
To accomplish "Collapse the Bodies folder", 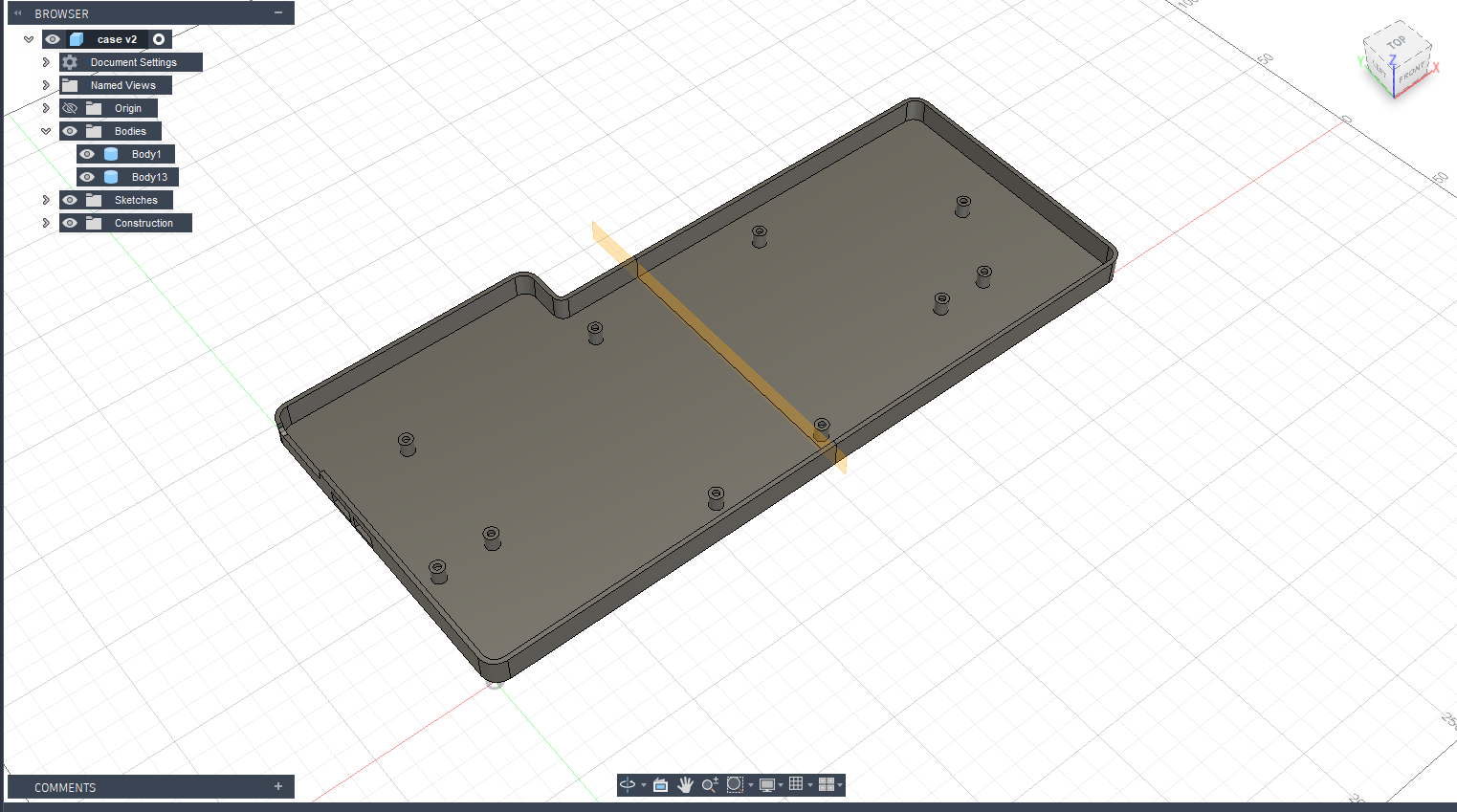I will tap(45, 131).
